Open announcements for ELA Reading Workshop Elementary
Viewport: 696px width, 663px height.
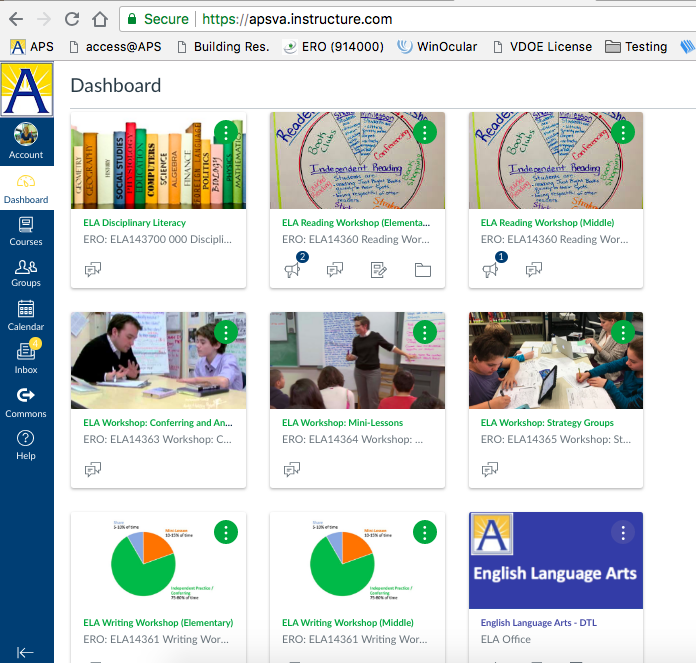tap(293, 269)
